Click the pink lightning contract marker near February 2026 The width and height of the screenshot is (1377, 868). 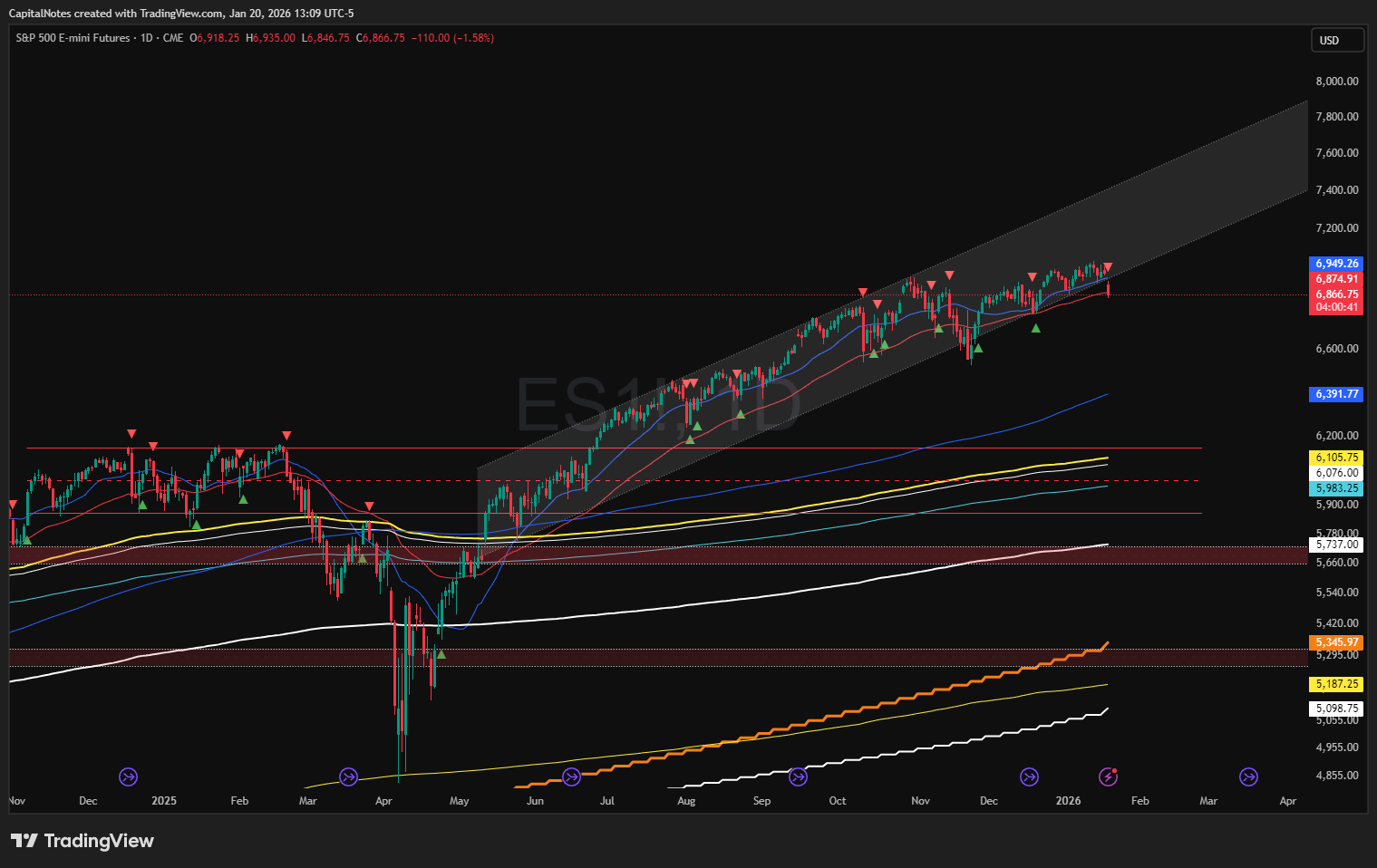click(x=1110, y=776)
